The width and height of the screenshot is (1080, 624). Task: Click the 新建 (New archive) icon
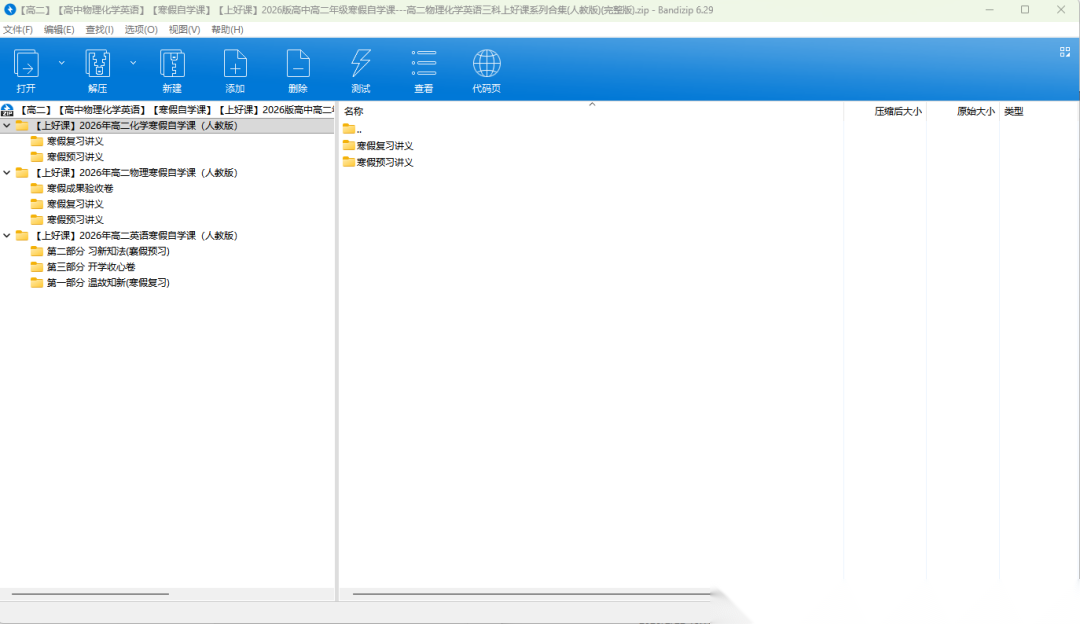point(172,64)
